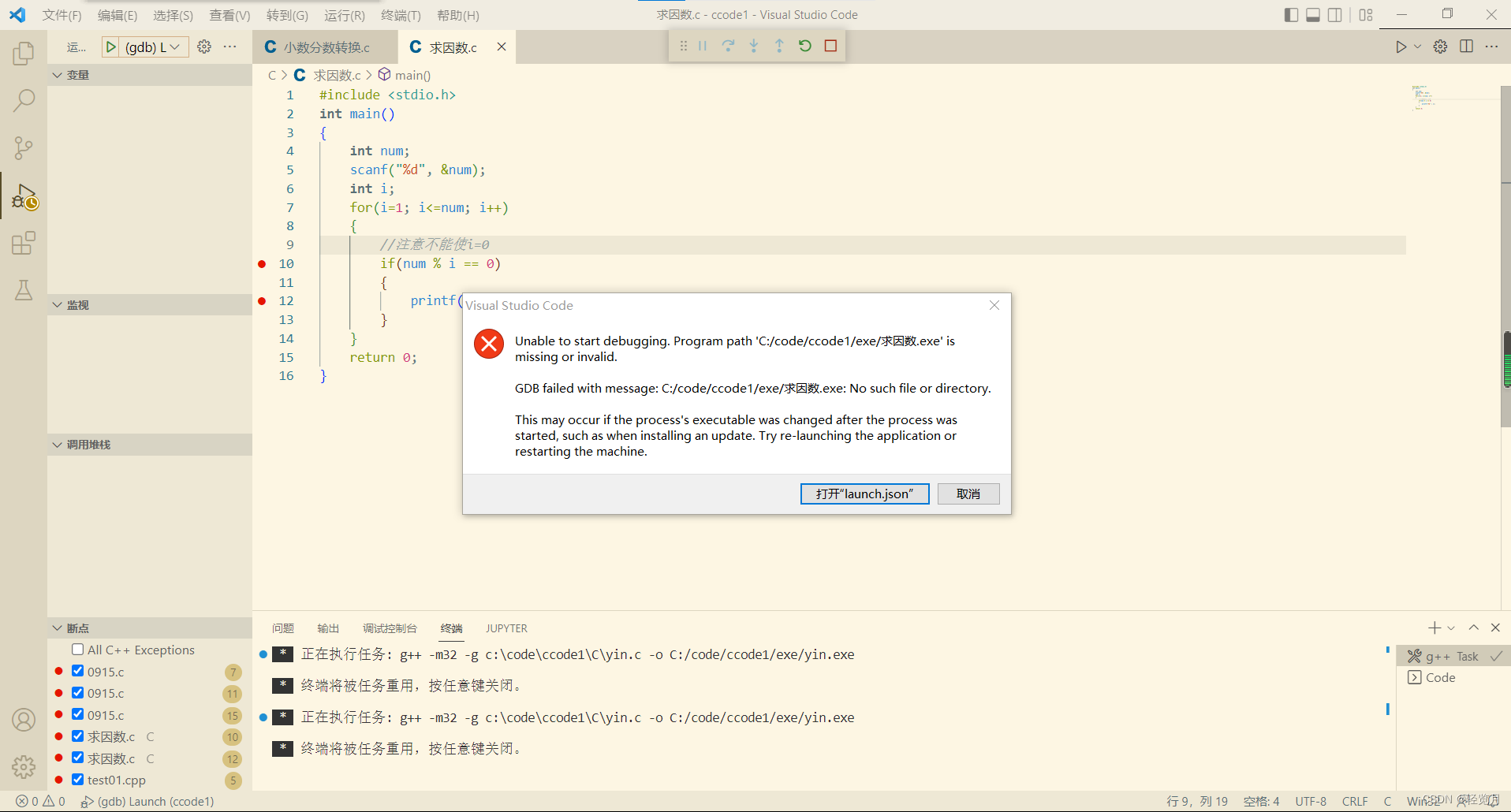Switch to 问题 panel tab

pyautogui.click(x=283, y=628)
